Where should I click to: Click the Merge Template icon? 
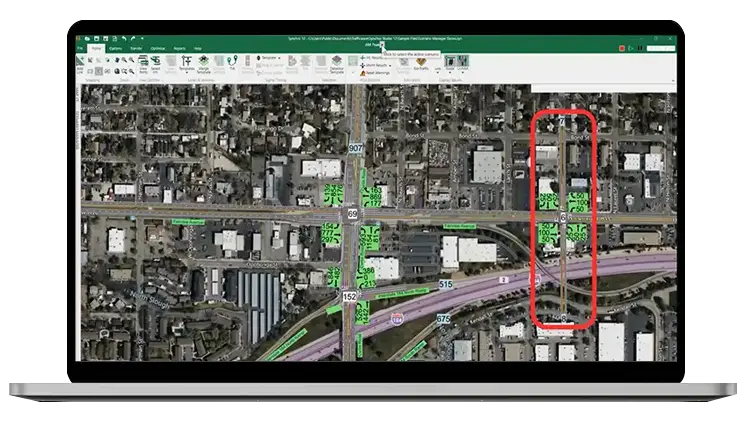(x=204, y=65)
